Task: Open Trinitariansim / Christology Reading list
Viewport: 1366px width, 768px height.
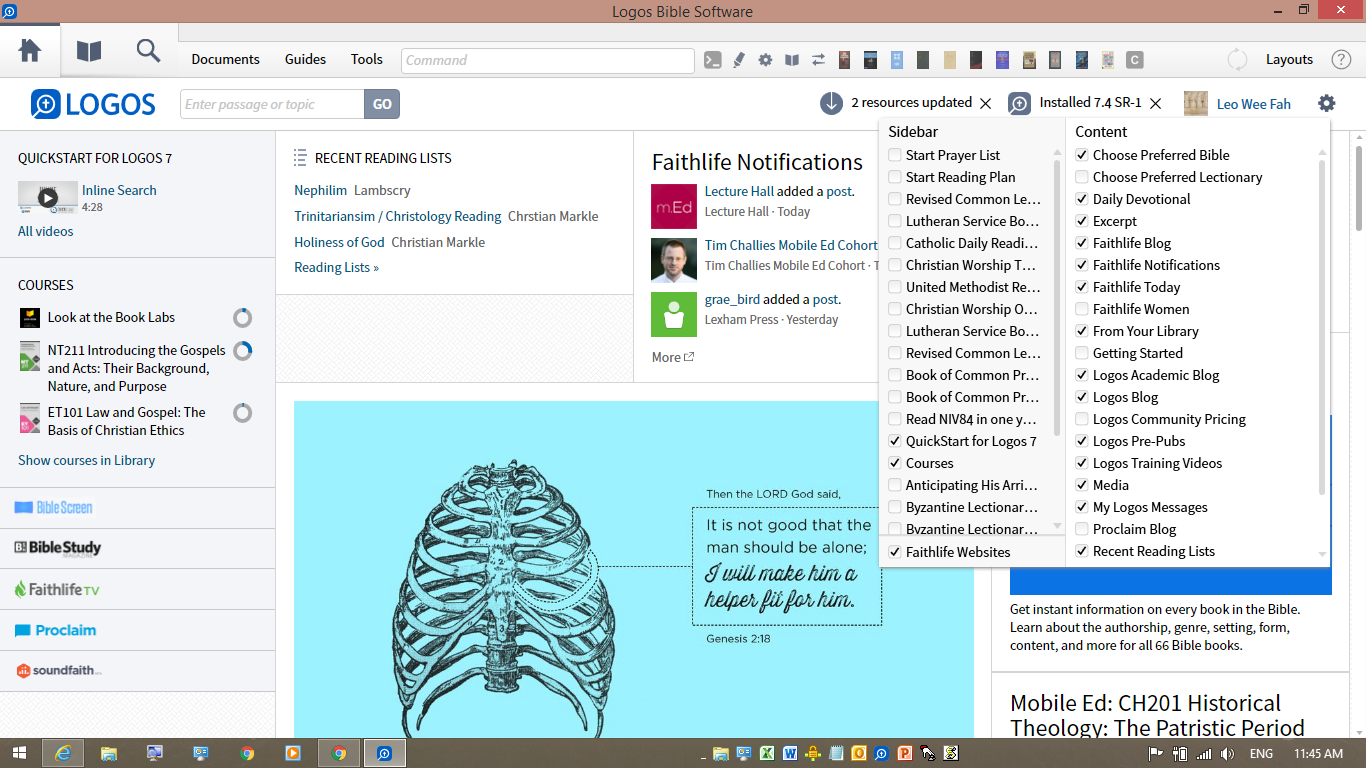Action: [398, 216]
